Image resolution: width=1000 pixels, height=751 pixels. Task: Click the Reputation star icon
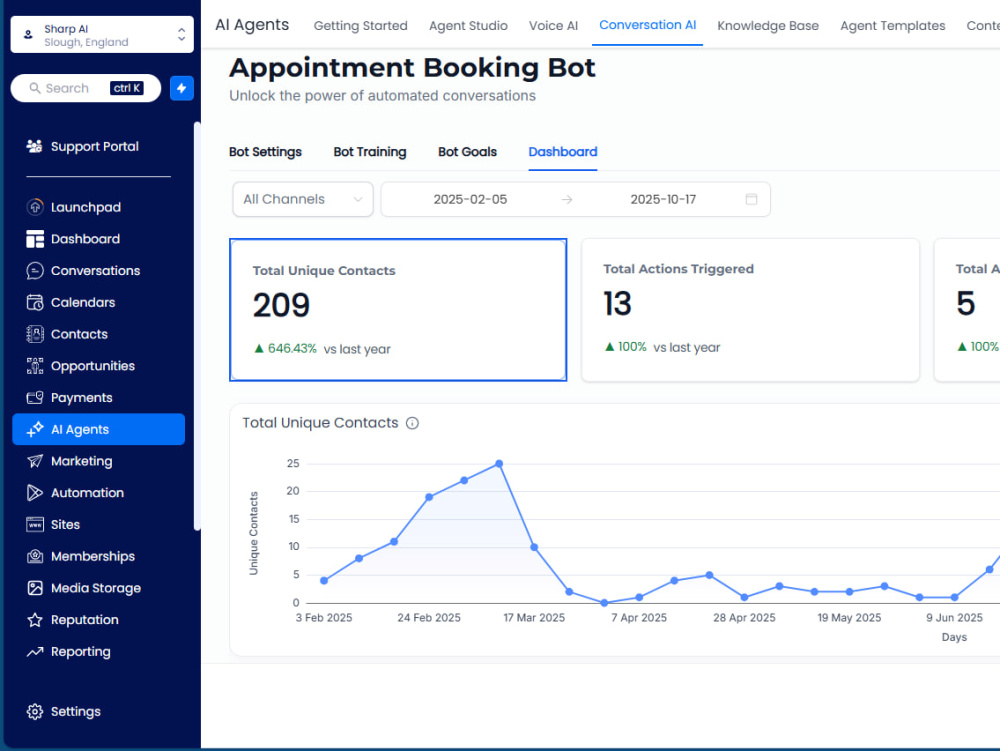click(x=35, y=620)
